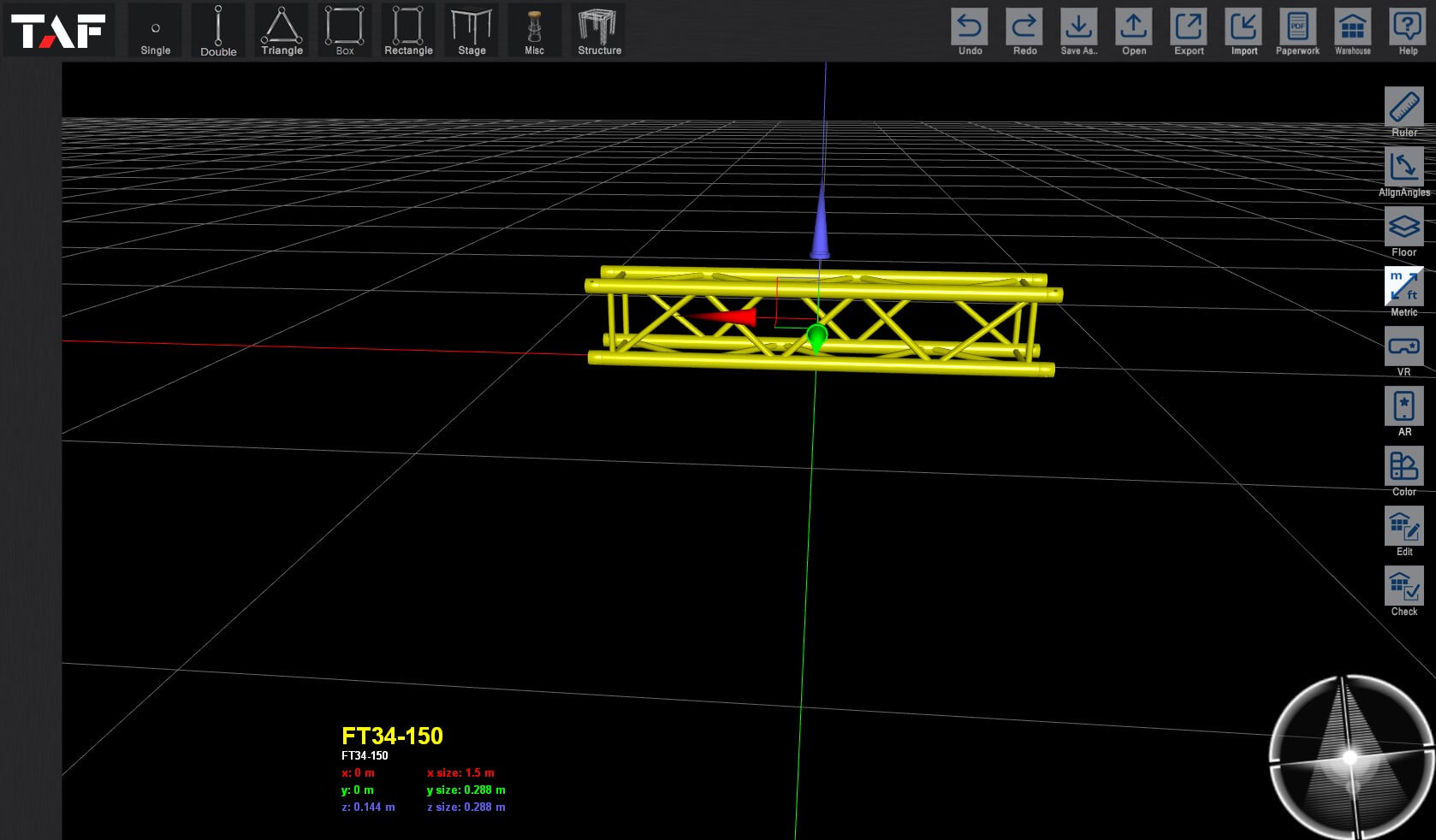1436x840 pixels.
Task: Export the current design
Action: coord(1189,32)
